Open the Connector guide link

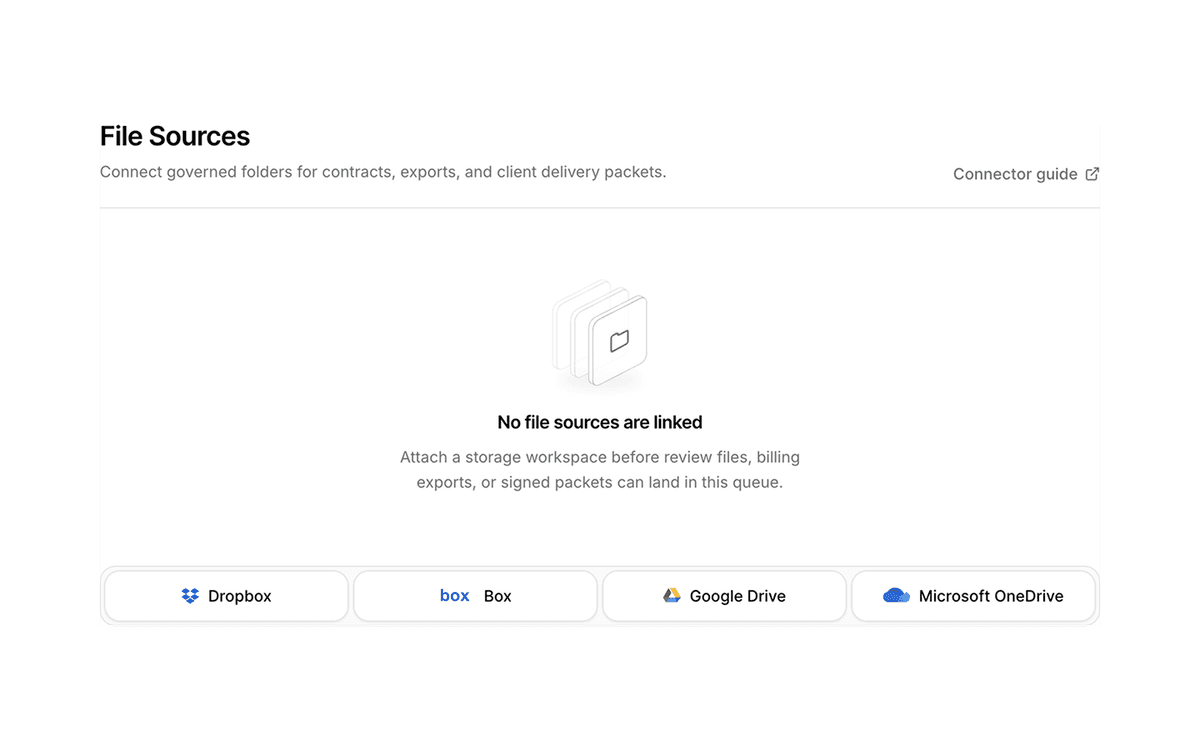tap(1026, 174)
